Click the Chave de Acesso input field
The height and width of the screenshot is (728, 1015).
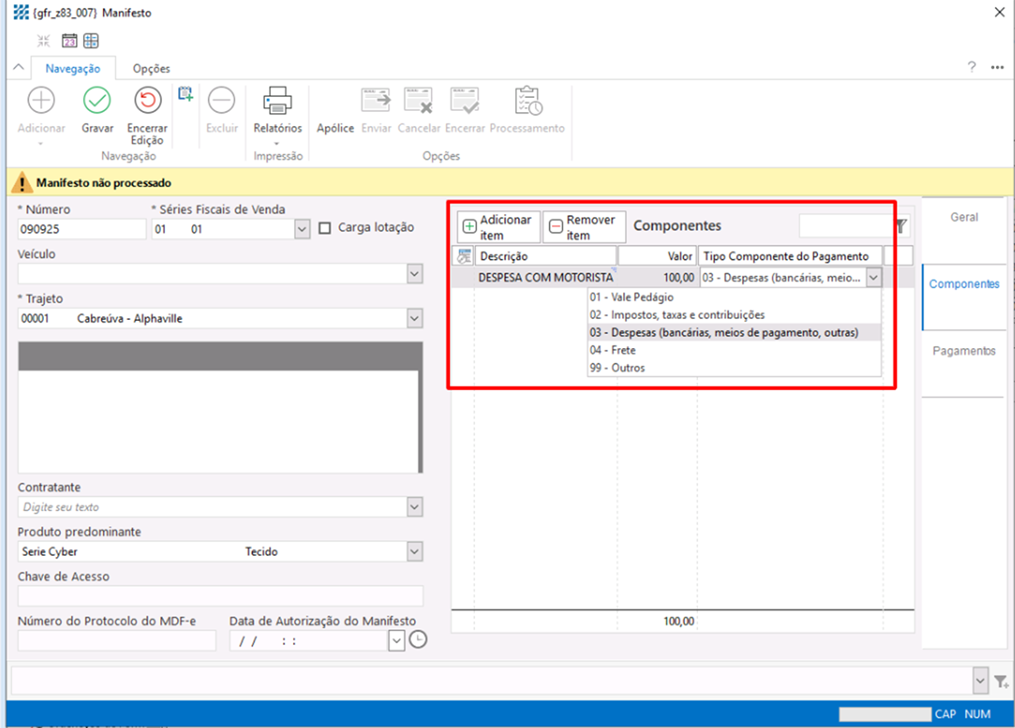pos(220,596)
